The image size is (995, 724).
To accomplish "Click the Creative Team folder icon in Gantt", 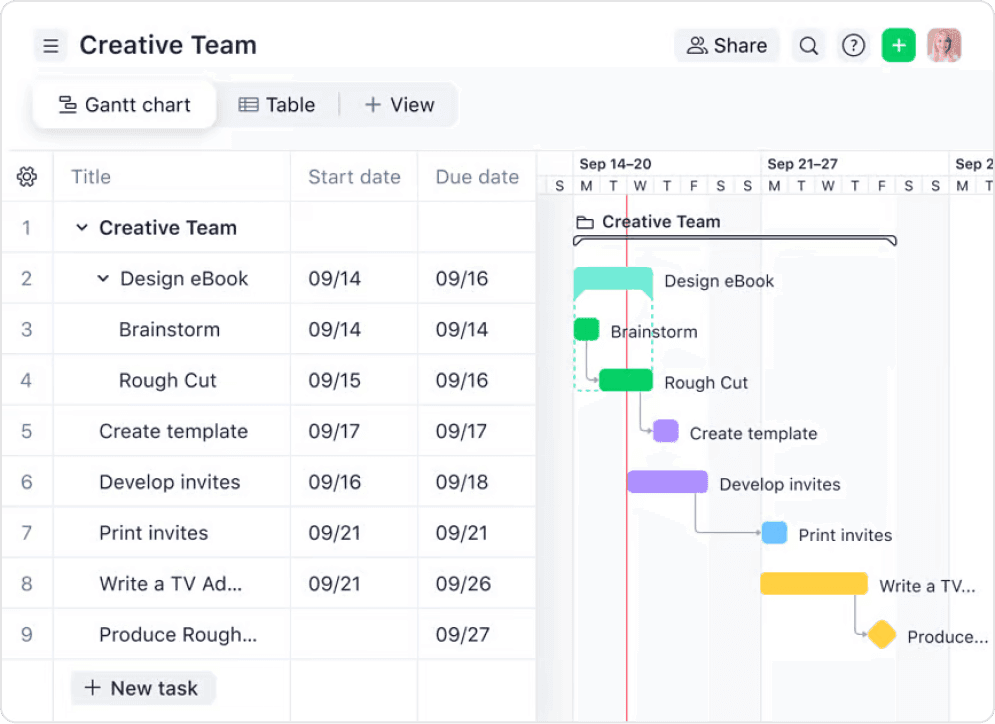I will coord(584,222).
